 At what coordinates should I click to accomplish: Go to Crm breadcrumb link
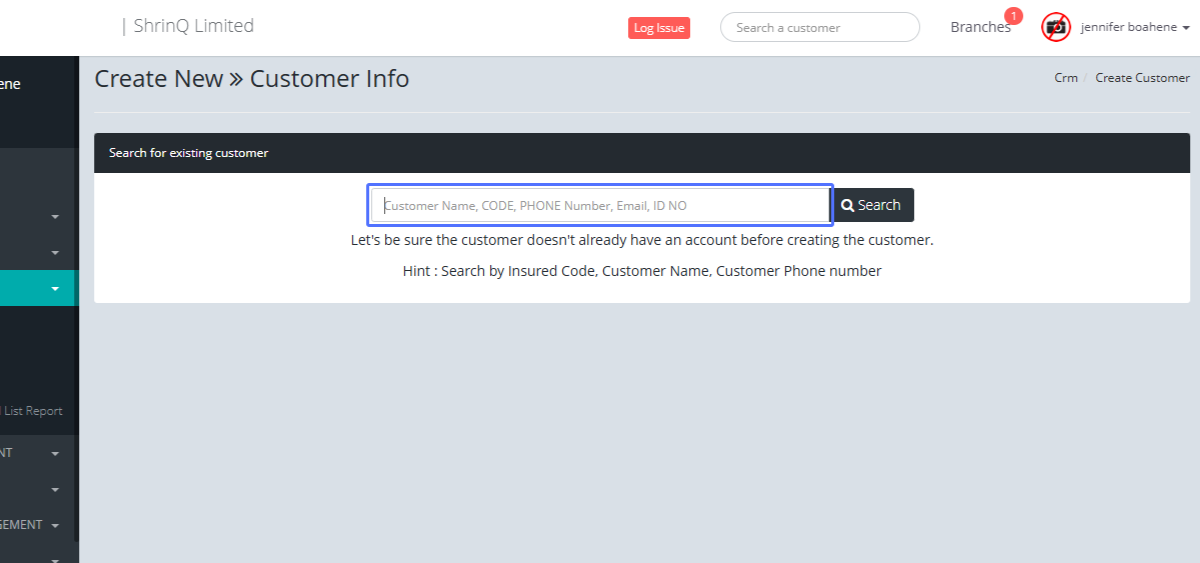(x=1065, y=78)
